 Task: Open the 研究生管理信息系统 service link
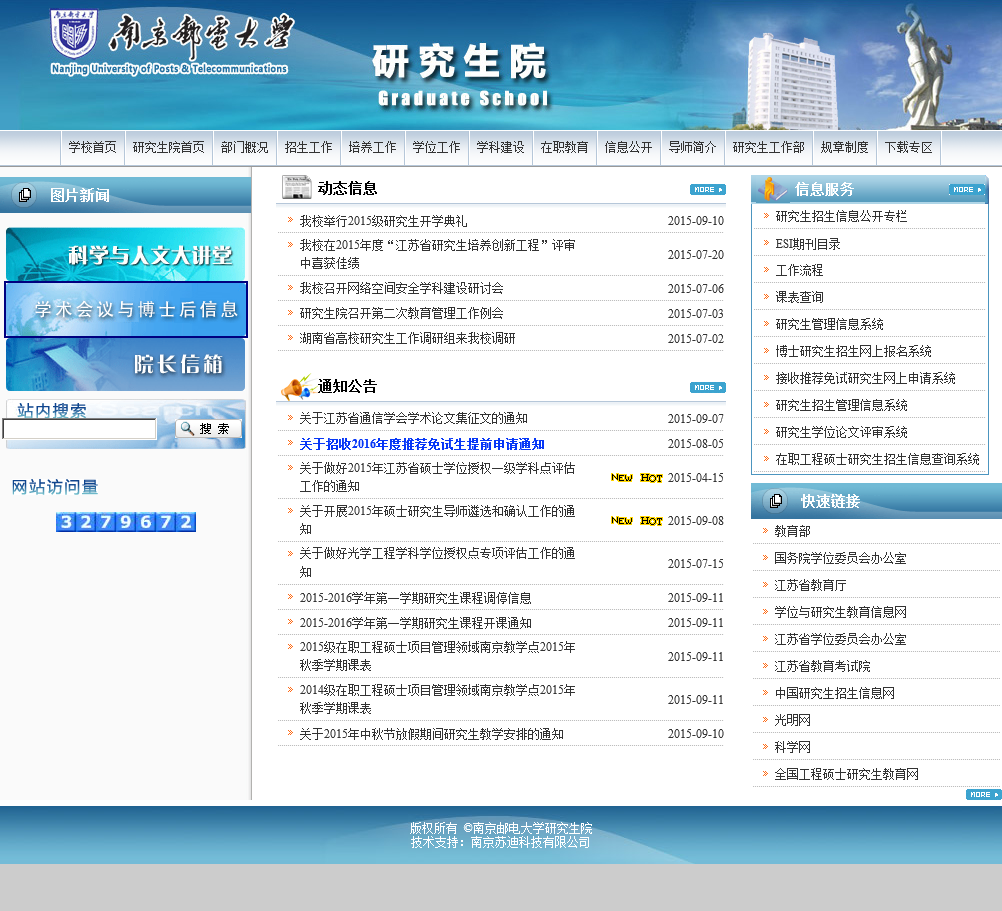click(x=829, y=324)
